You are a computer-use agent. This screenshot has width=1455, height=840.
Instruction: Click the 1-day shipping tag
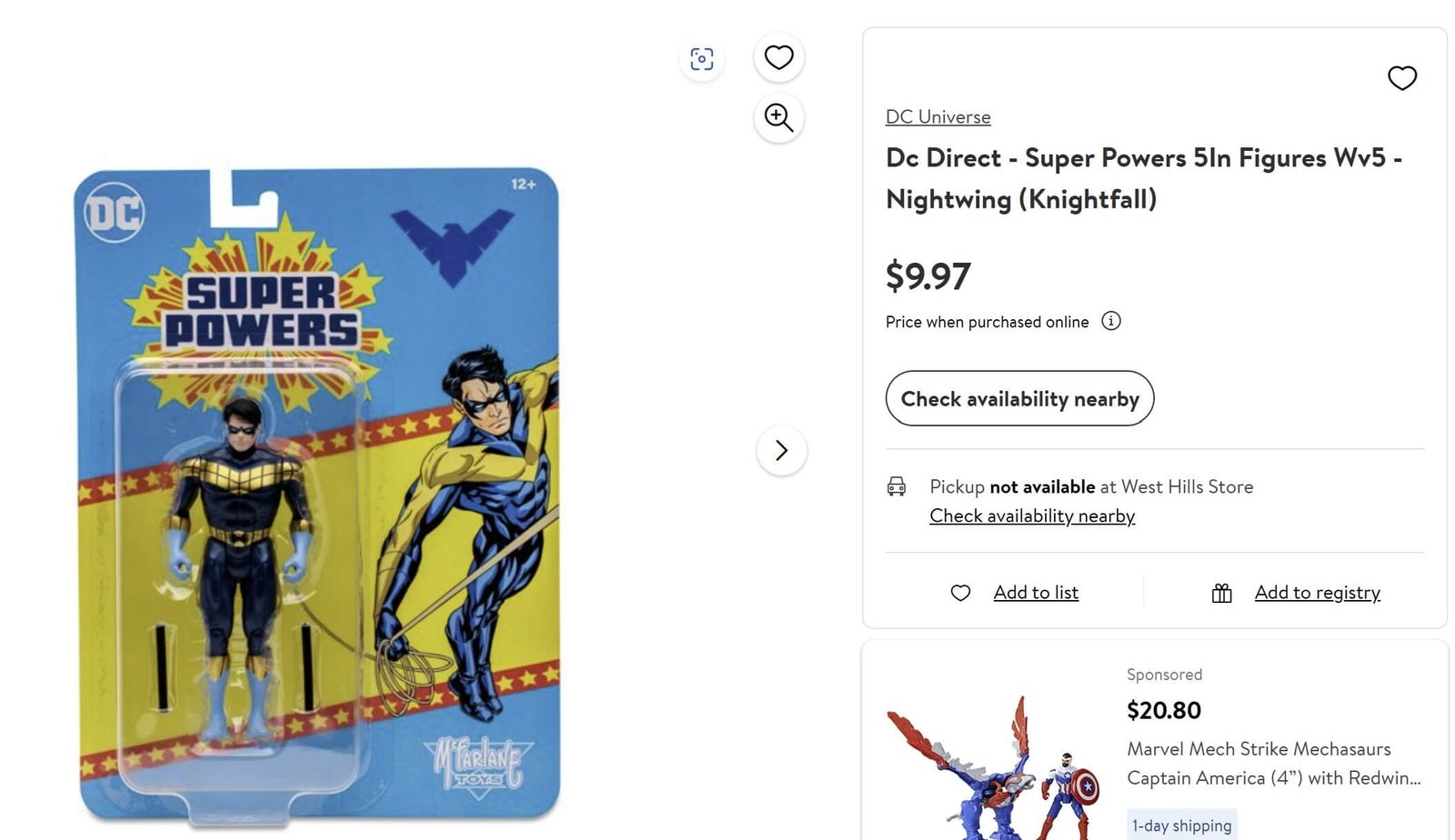click(x=1180, y=824)
